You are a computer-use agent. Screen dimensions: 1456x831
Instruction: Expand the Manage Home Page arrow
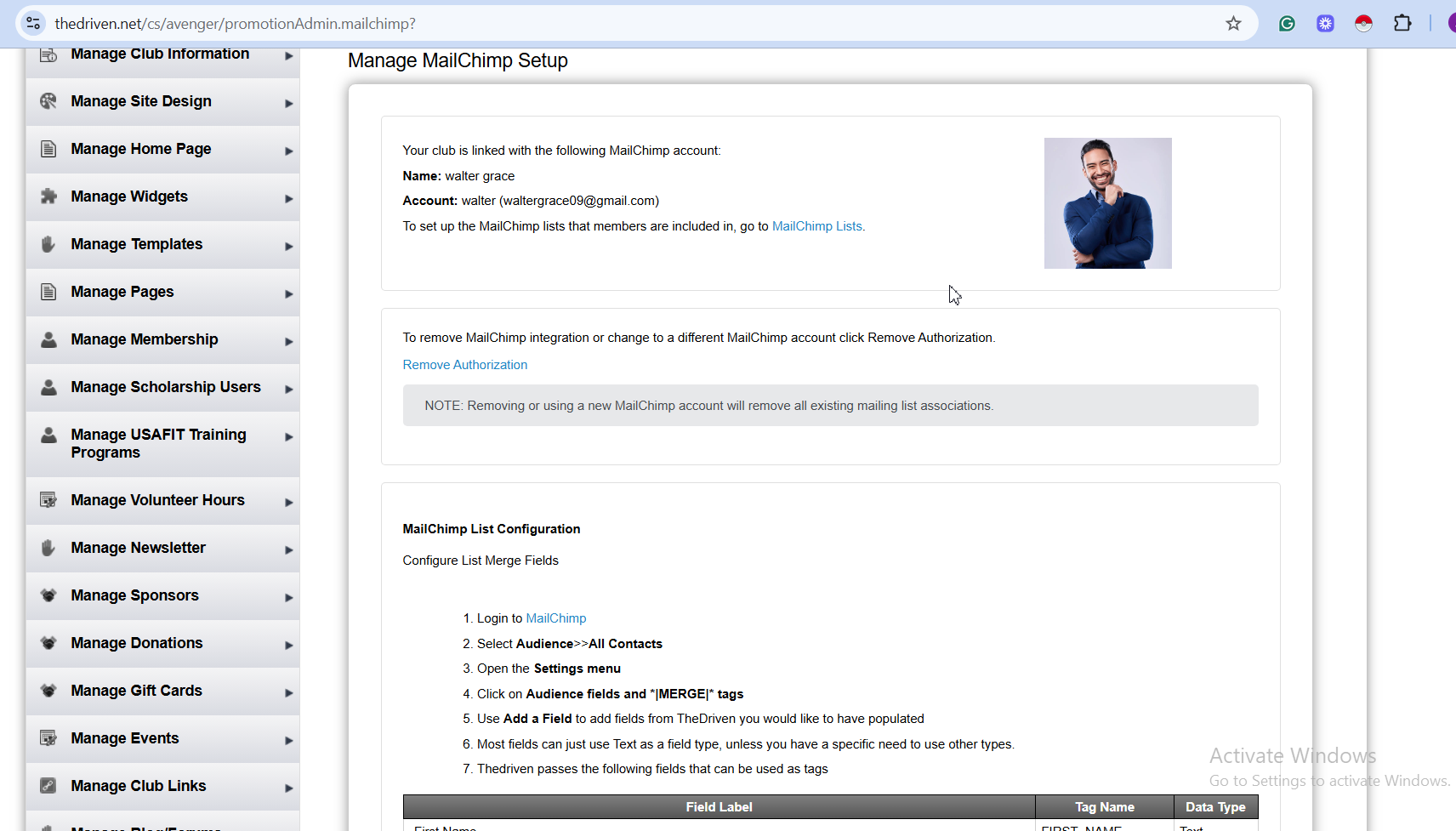click(289, 151)
